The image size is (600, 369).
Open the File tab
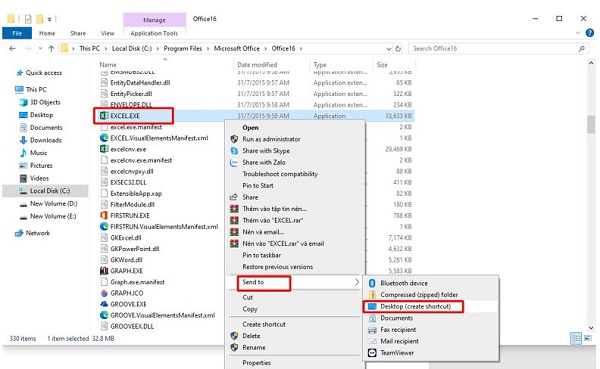coord(17,33)
